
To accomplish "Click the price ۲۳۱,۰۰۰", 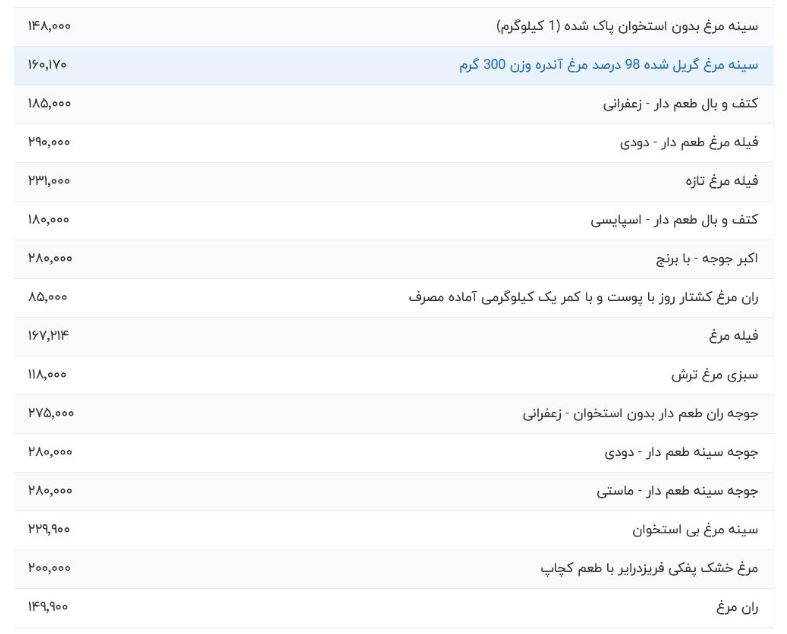I will coord(49,181).
